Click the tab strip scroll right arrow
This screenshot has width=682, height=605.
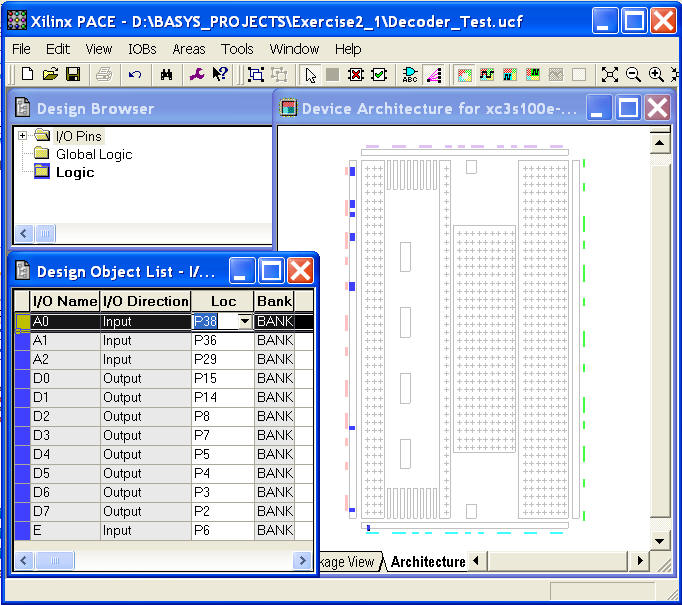click(639, 561)
